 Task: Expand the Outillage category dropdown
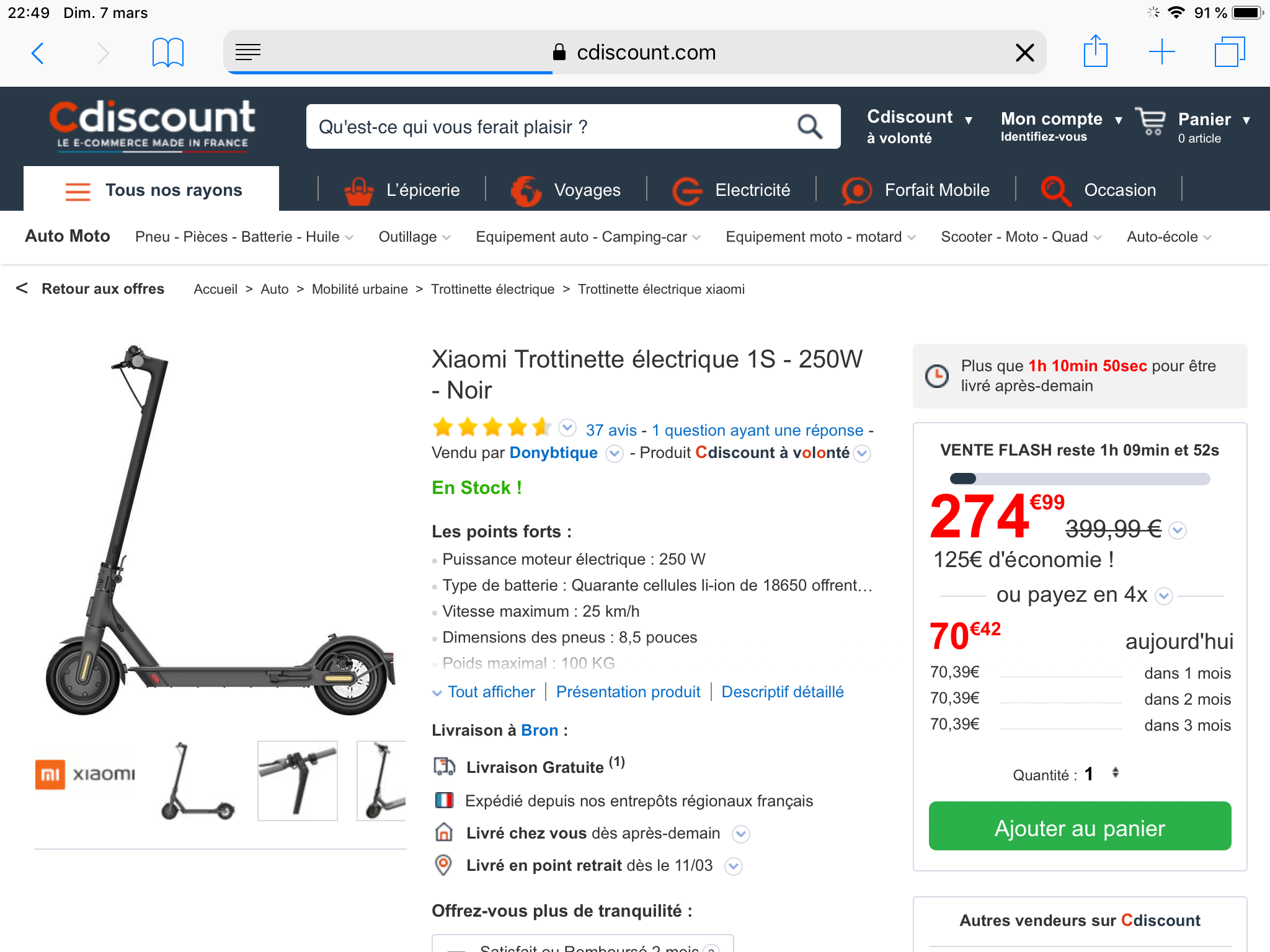pyautogui.click(x=414, y=237)
